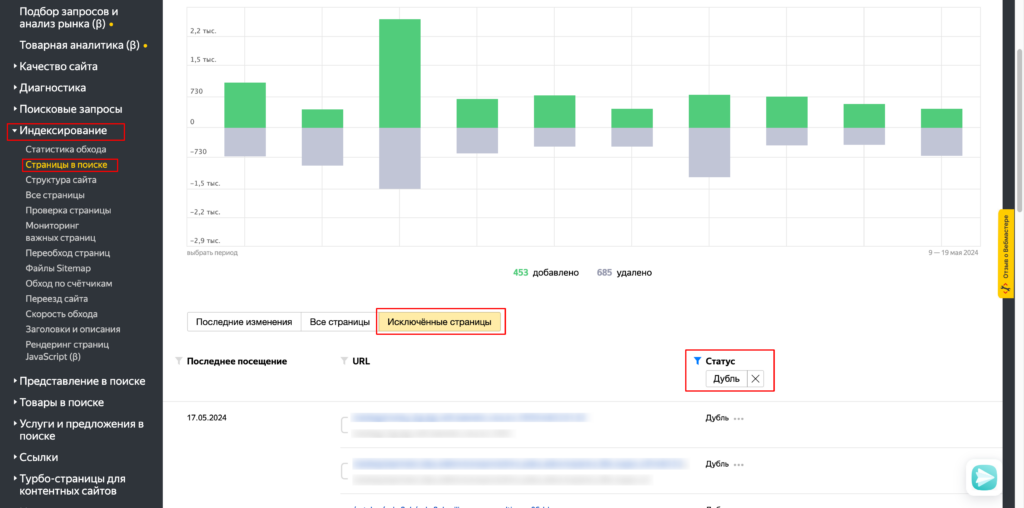
Task: Click the 17.05.2024 date cell
Action: pos(208,417)
